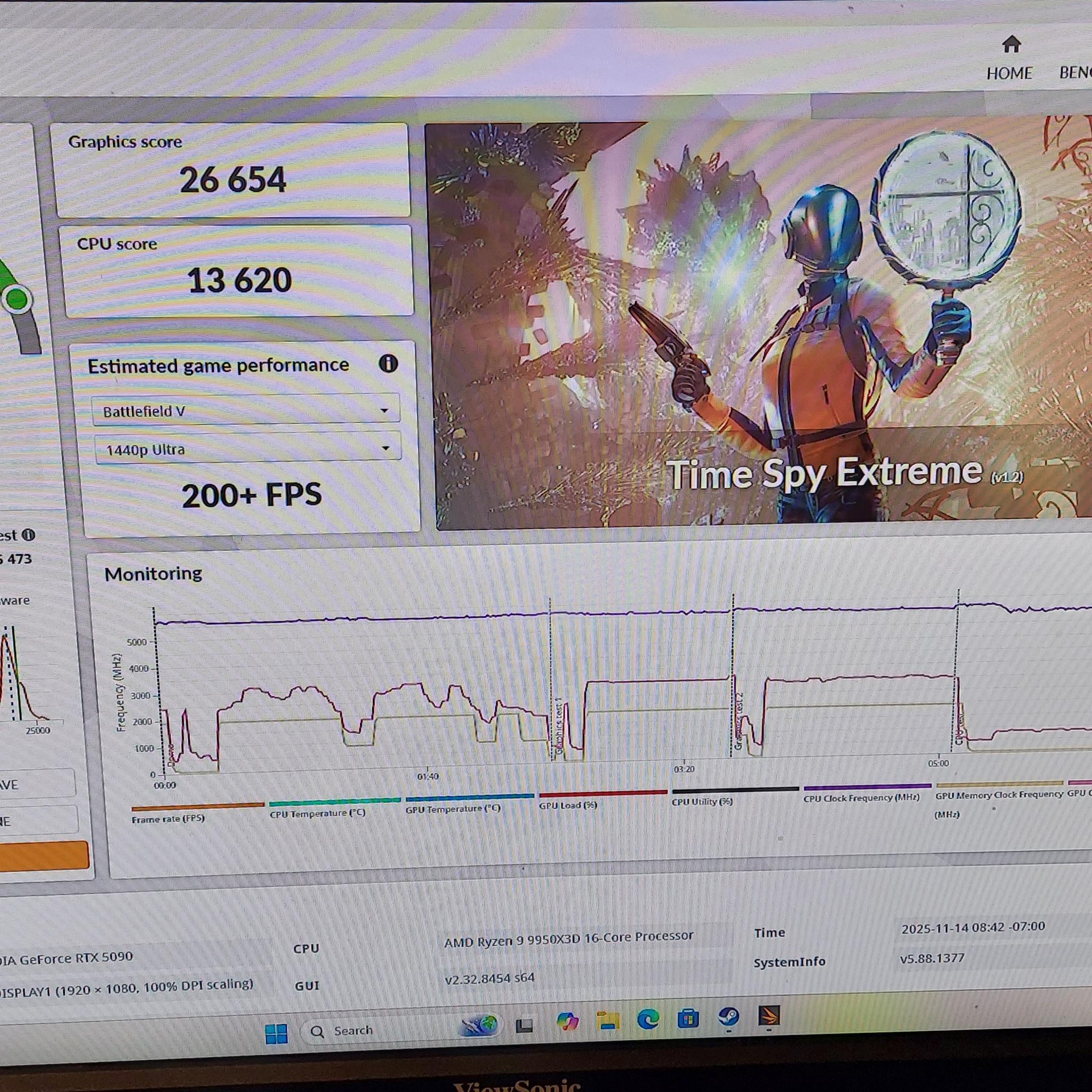Click the 200+ FPS estimate text
This screenshot has height=1092, width=1092.
point(252,495)
